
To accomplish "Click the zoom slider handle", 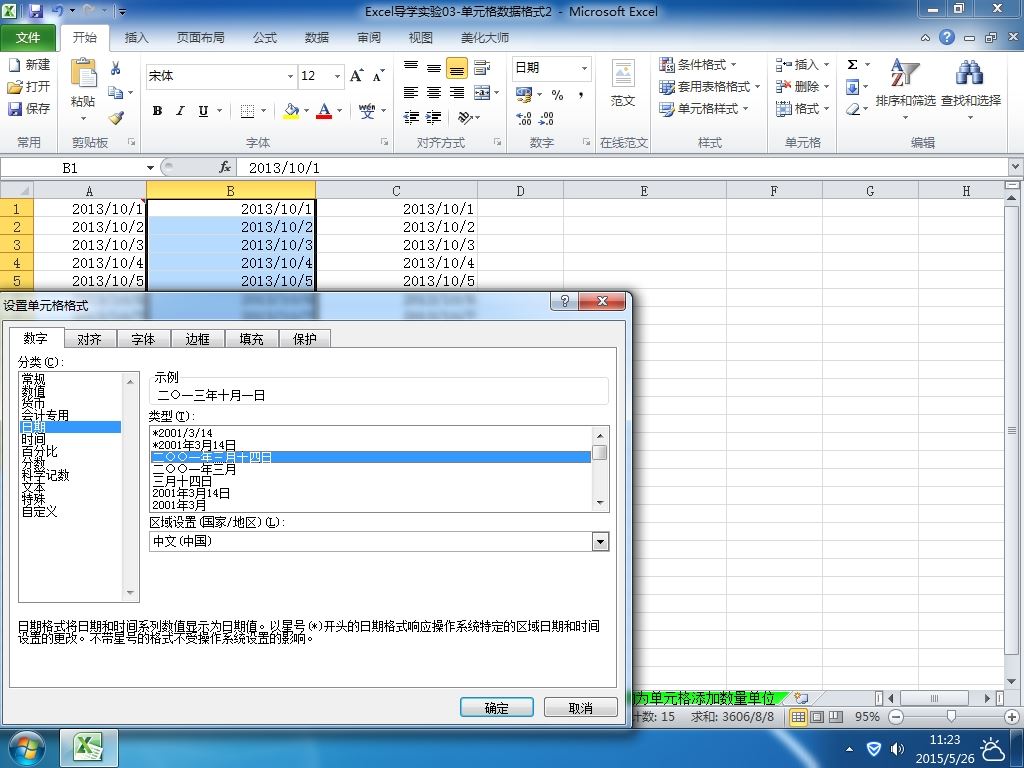I will 951,716.
